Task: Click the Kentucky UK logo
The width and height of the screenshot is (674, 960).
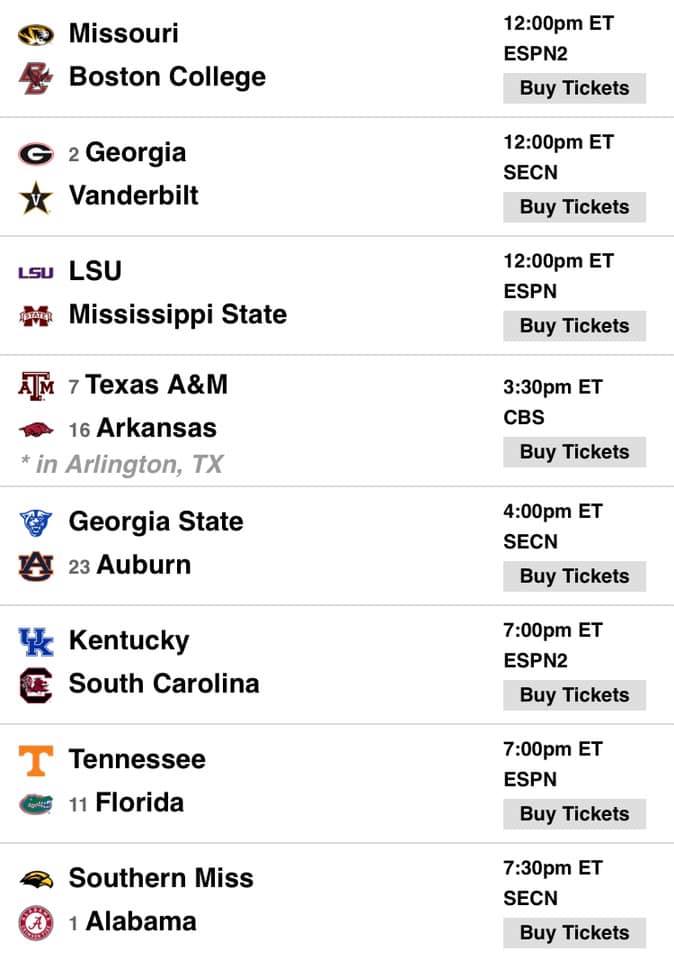Action: pyautogui.click(x=35, y=641)
